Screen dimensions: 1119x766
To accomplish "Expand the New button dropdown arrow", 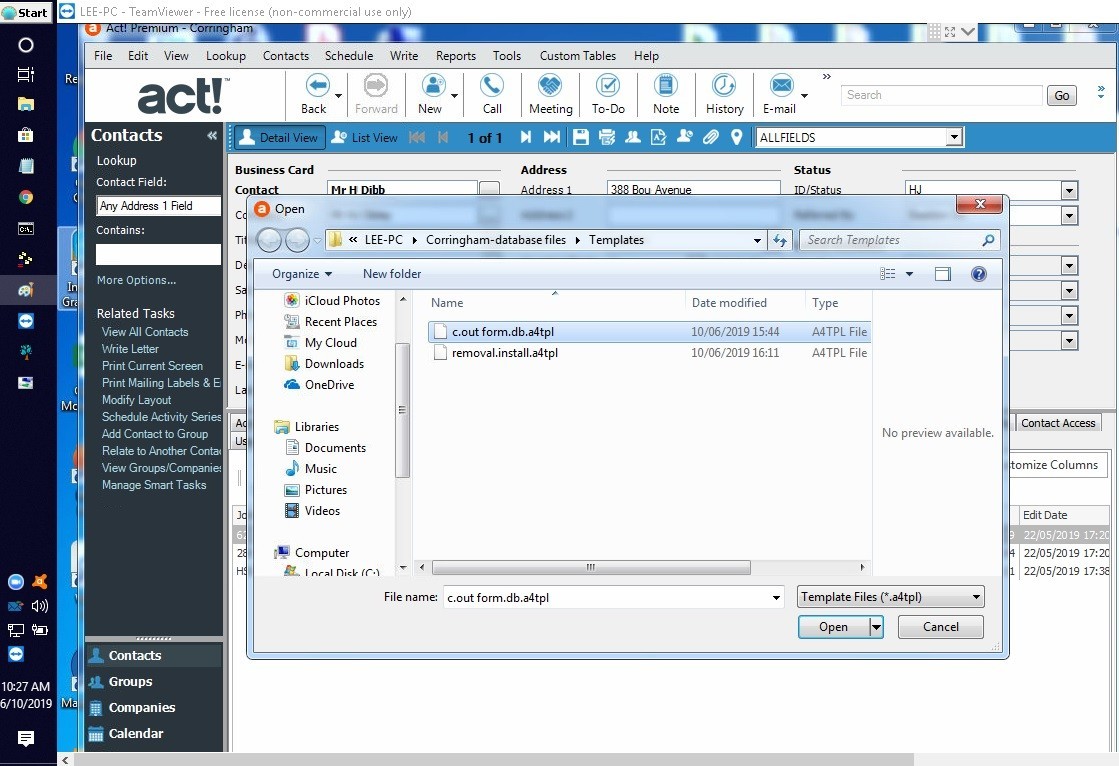I will pyautogui.click(x=454, y=96).
